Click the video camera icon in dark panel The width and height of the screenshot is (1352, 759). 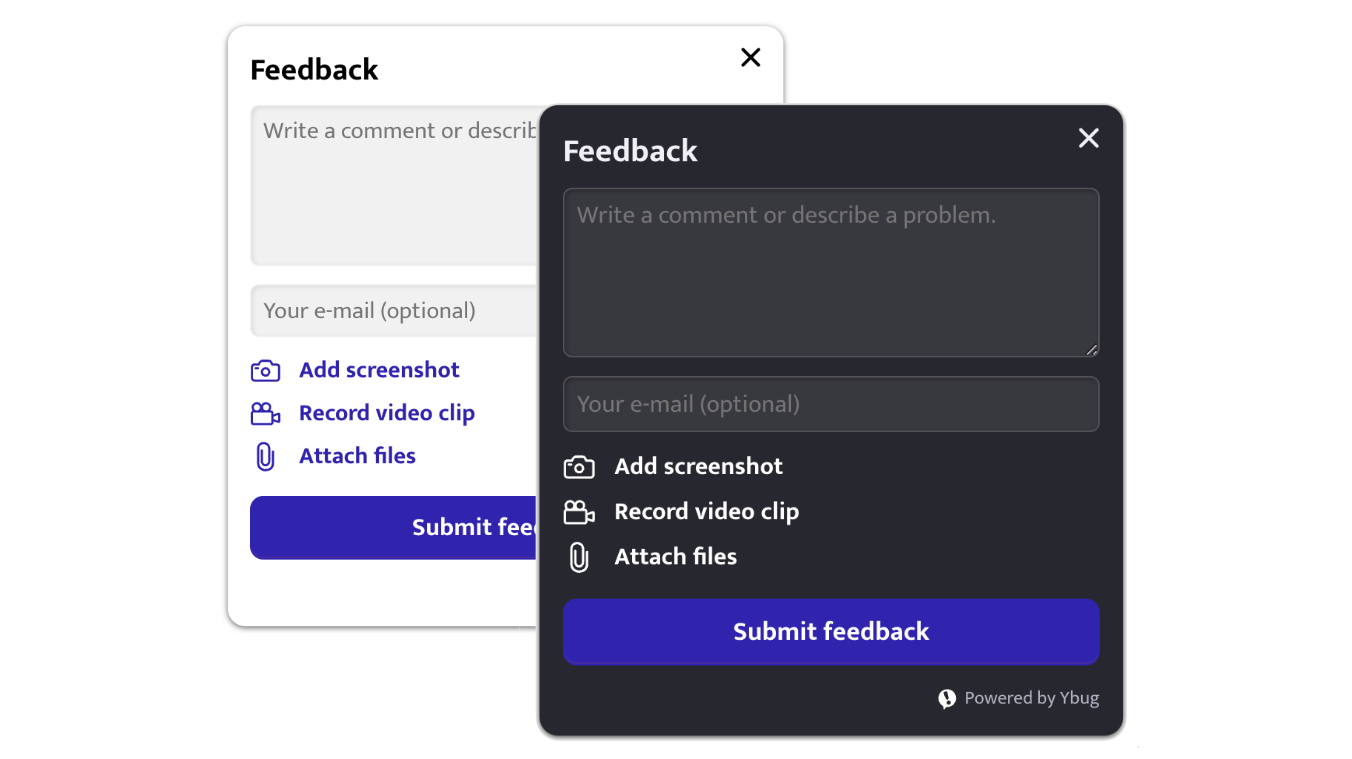pyautogui.click(x=579, y=511)
